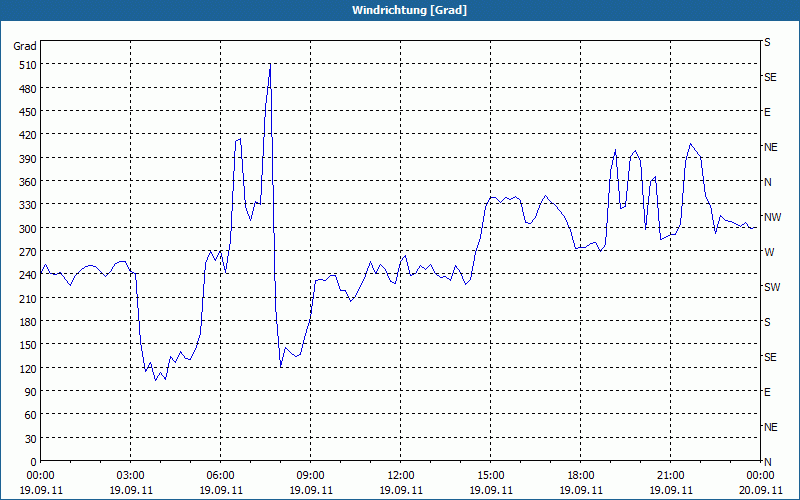Click the 'Grad' unit label of the y-axis
The height and width of the screenshot is (500, 800).
click(x=24, y=46)
